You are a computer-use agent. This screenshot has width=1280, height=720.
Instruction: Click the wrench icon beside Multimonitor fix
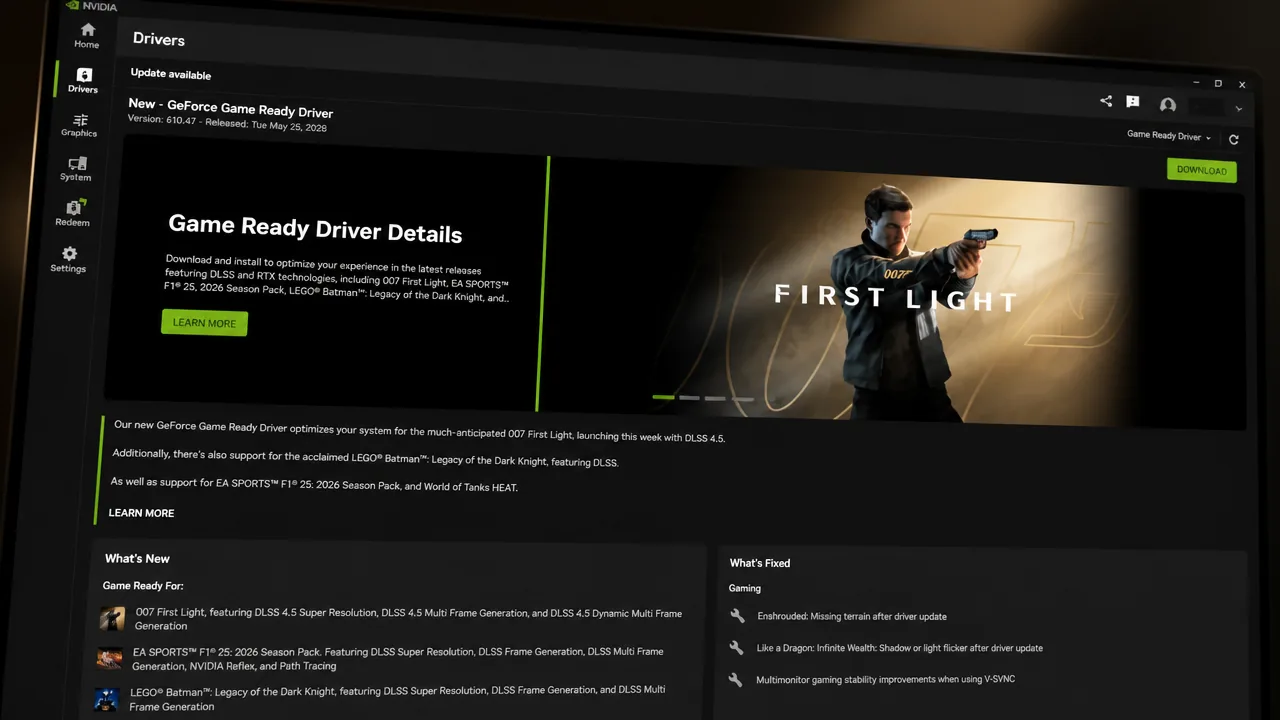pyautogui.click(x=735, y=679)
